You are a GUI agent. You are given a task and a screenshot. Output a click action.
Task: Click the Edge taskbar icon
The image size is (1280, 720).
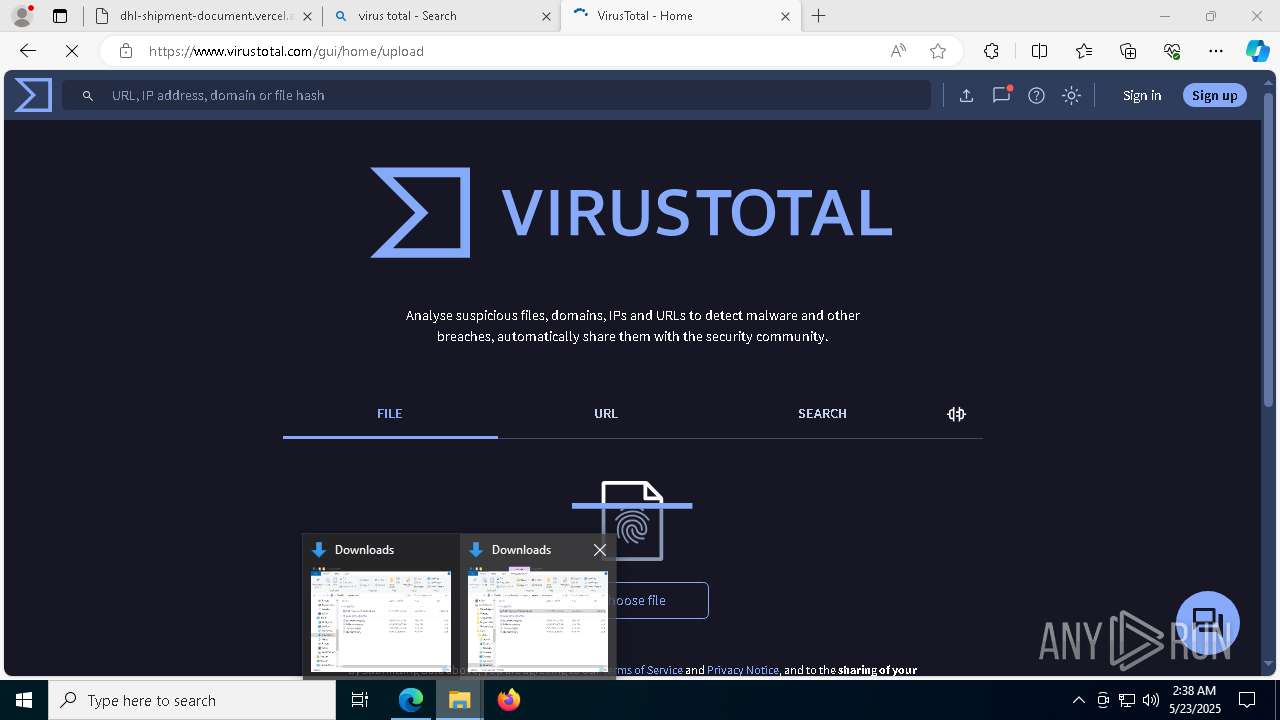tap(411, 700)
